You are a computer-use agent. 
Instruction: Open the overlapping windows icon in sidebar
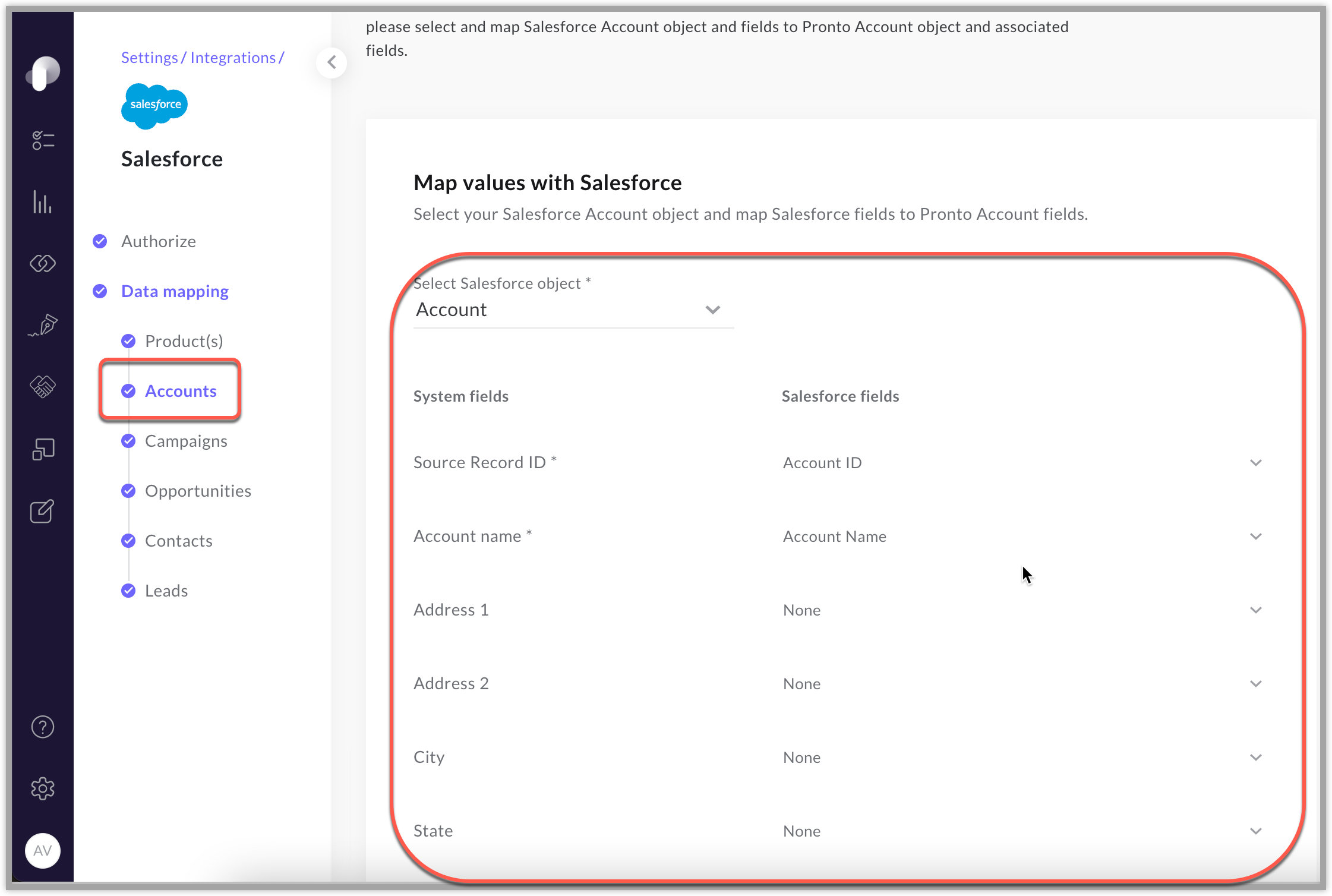click(x=42, y=449)
